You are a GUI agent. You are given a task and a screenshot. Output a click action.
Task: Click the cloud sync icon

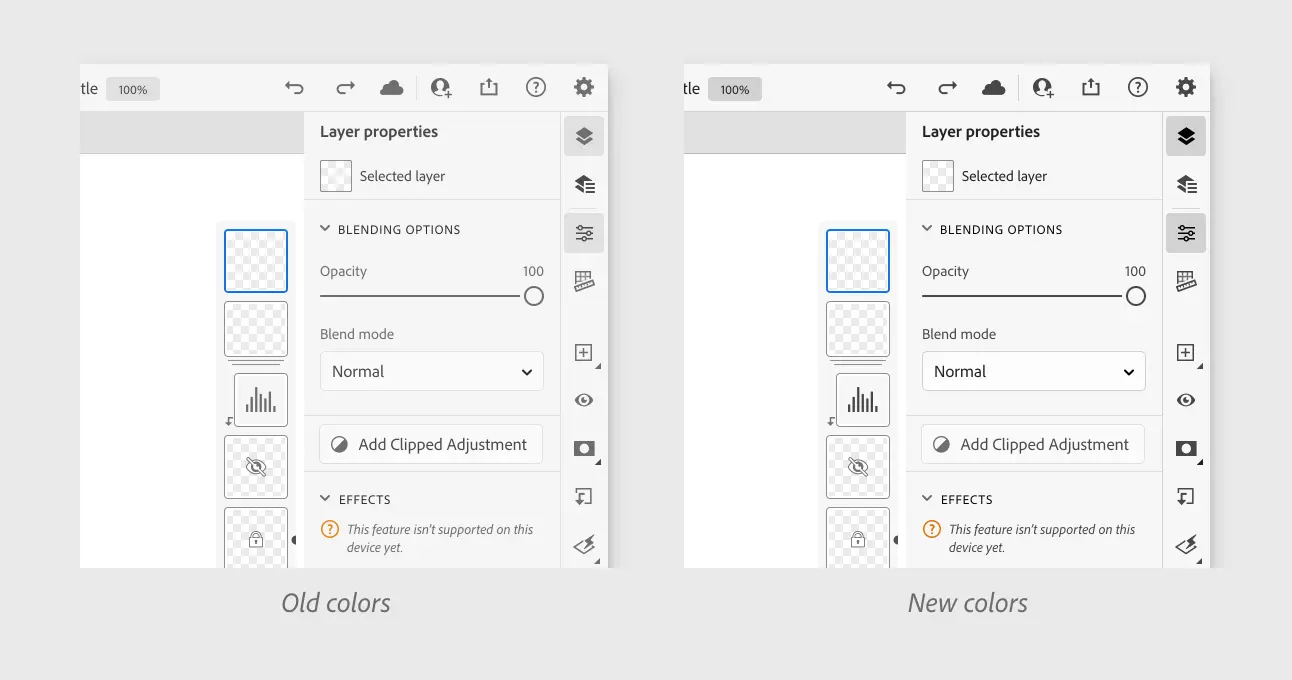[x=391, y=88]
